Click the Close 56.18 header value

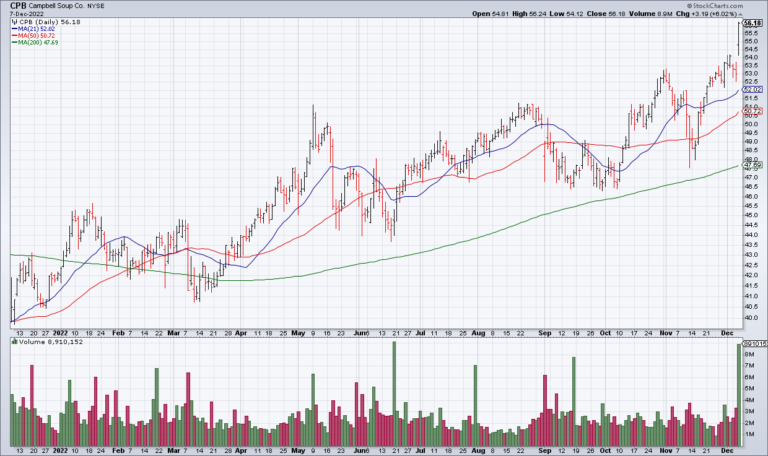tap(606, 14)
